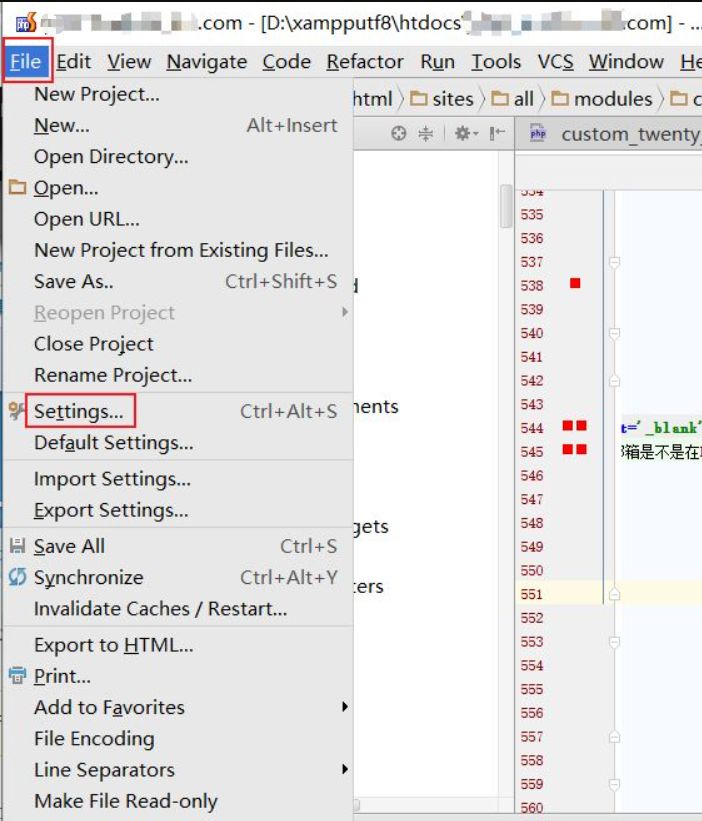Toggle the red marker on line 538
The image size is (702, 821).
pyautogui.click(x=575, y=284)
